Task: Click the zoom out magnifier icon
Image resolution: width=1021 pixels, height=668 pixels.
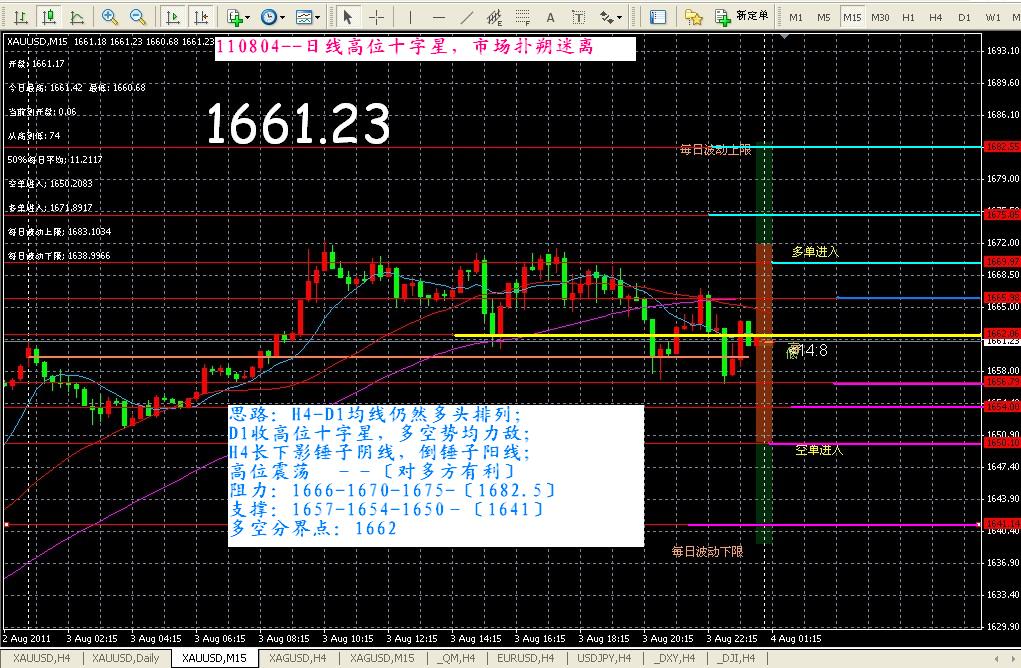Action: pyautogui.click(x=138, y=17)
